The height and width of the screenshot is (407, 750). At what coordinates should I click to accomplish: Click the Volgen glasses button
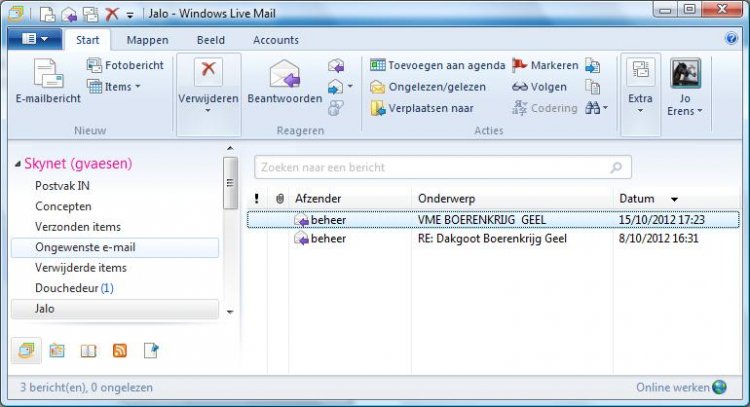(x=539, y=87)
